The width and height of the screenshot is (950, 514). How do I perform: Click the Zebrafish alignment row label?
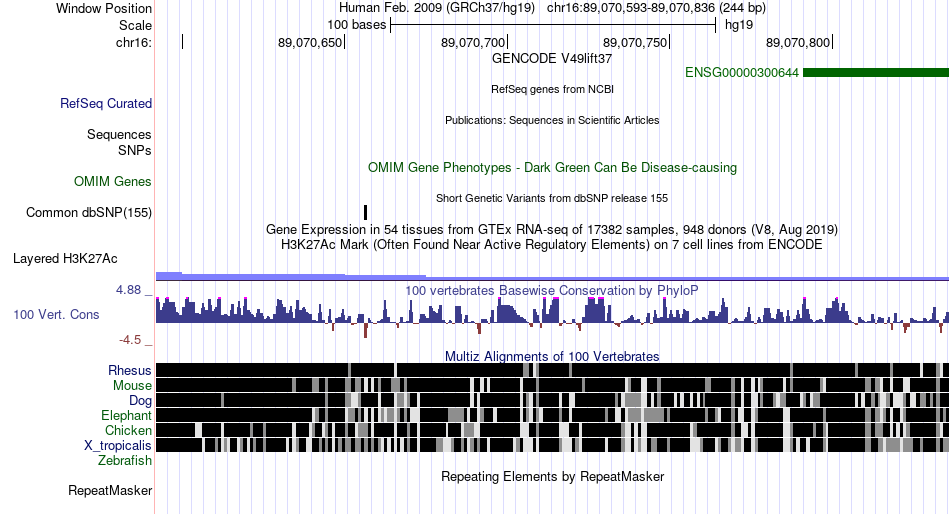(x=125, y=461)
